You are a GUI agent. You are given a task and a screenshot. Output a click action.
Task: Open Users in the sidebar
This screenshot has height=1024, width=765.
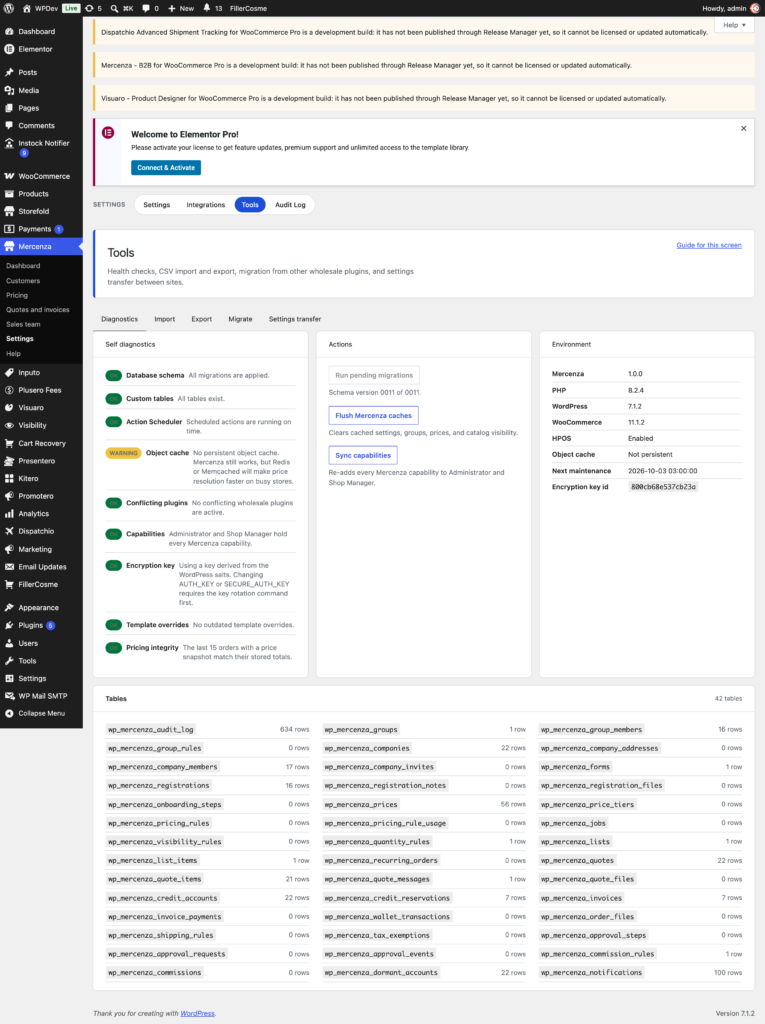[x=41, y=643]
